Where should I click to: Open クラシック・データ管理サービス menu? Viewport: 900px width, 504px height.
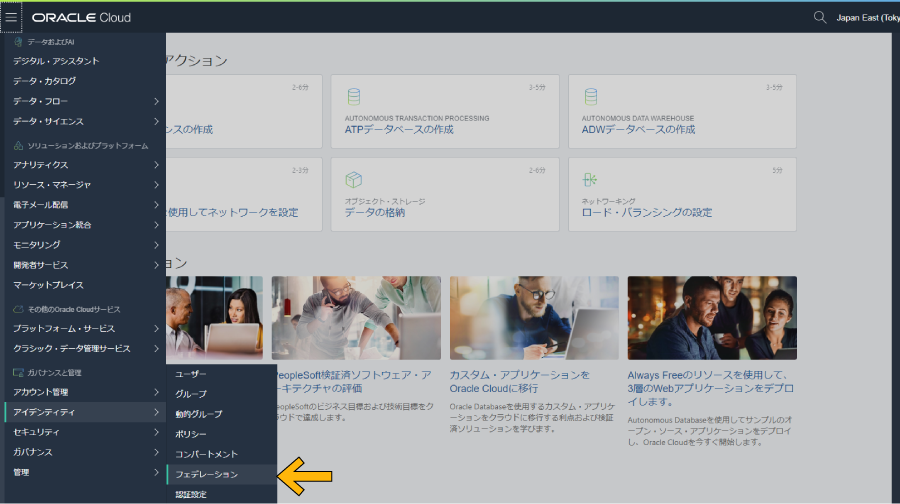click(x=85, y=348)
